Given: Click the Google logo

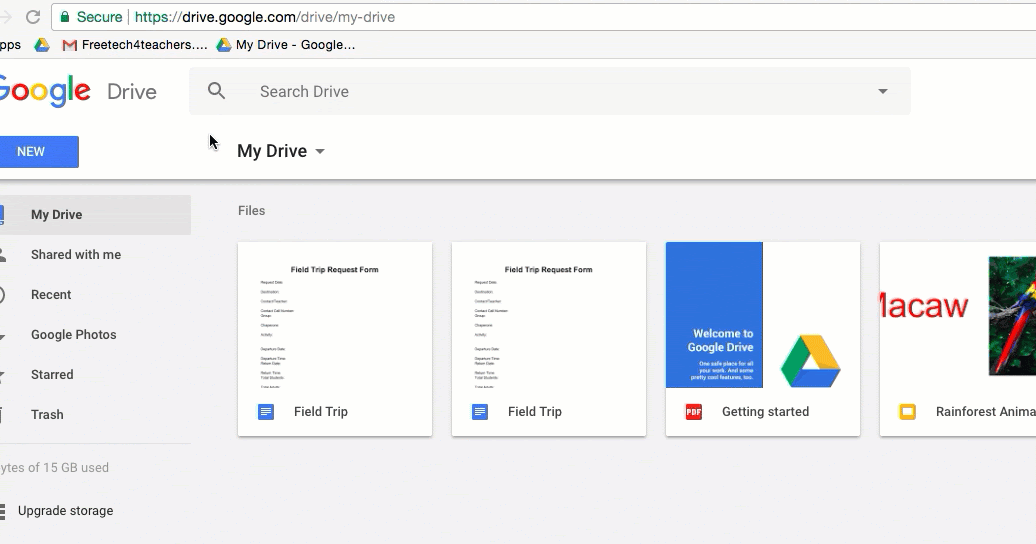Looking at the screenshot, I should click(x=44, y=91).
